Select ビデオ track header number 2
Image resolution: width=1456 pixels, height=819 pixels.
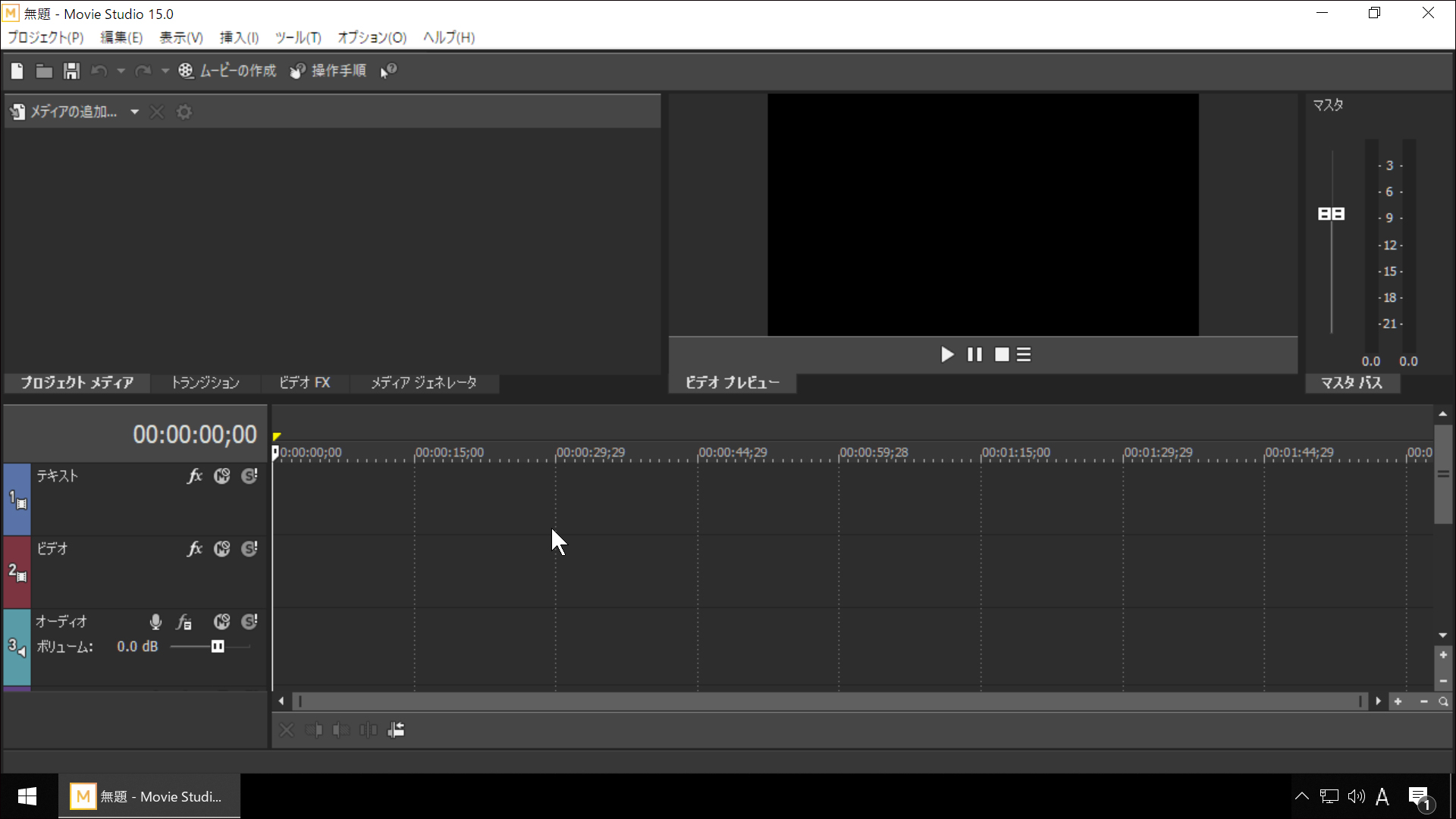tap(17, 573)
